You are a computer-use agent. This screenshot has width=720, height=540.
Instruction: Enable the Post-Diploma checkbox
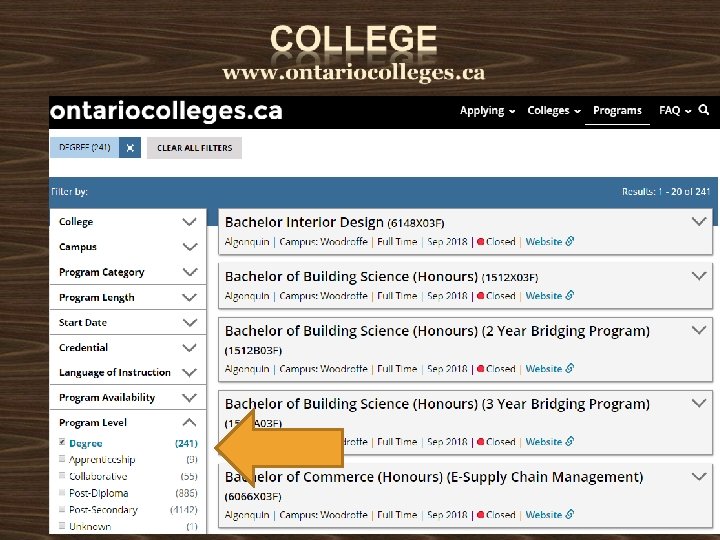[x=63, y=493]
